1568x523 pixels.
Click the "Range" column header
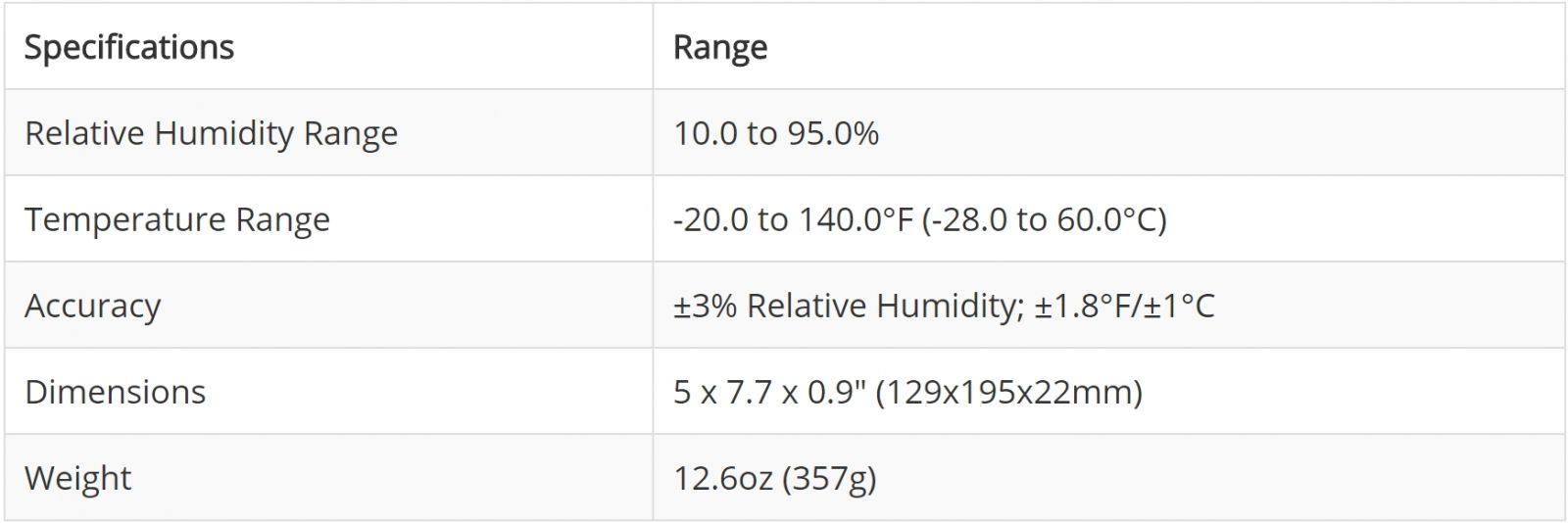click(720, 47)
